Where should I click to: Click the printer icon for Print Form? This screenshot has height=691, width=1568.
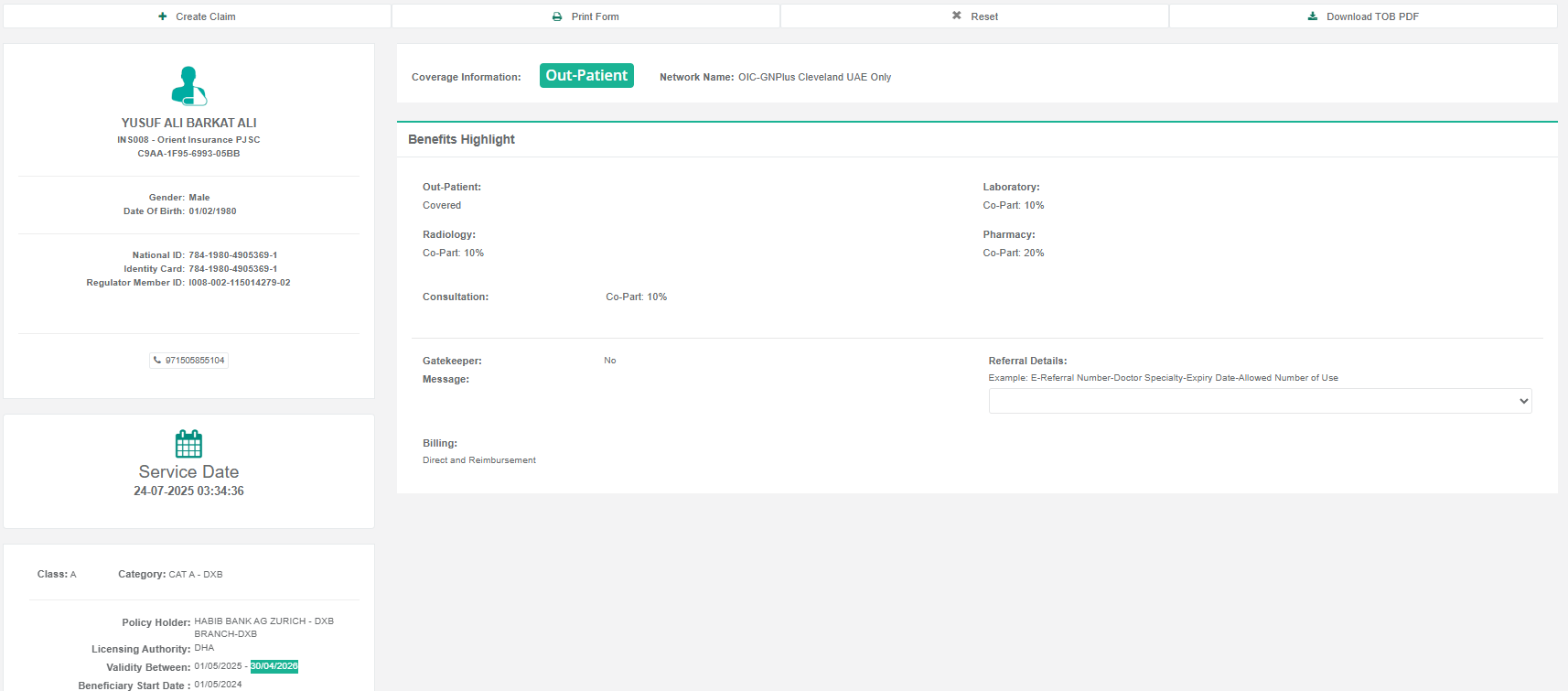tap(557, 16)
